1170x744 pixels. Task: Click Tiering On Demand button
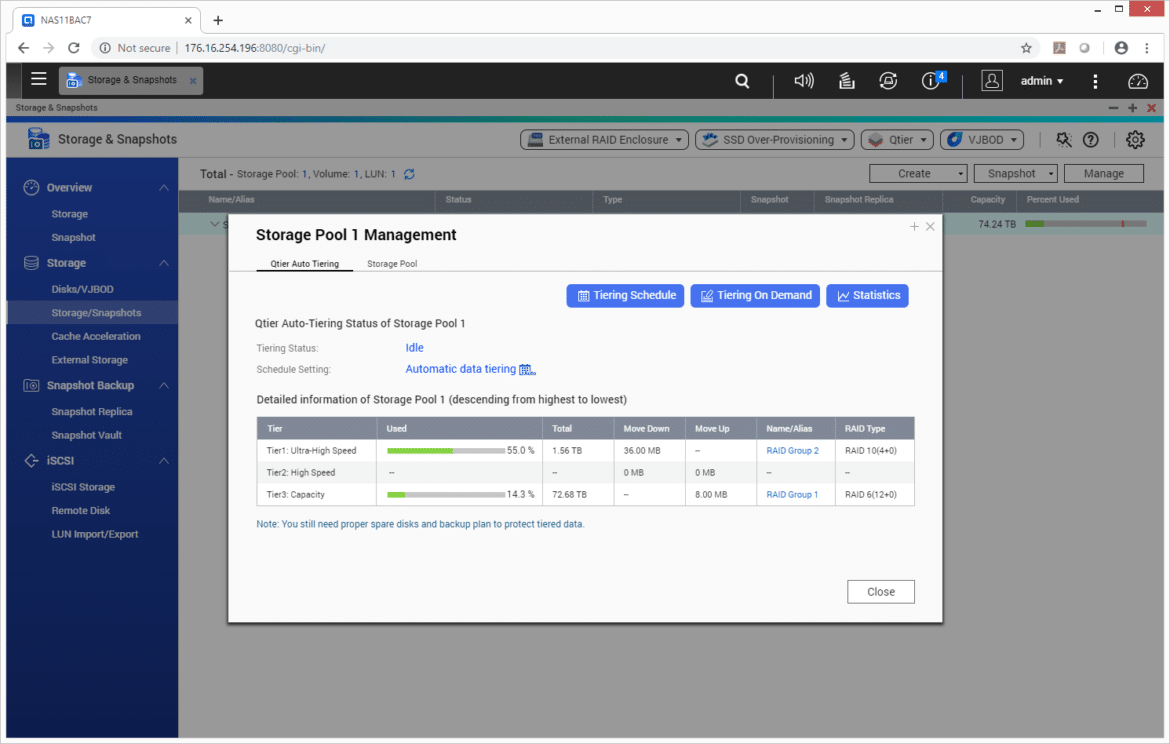point(755,296)
